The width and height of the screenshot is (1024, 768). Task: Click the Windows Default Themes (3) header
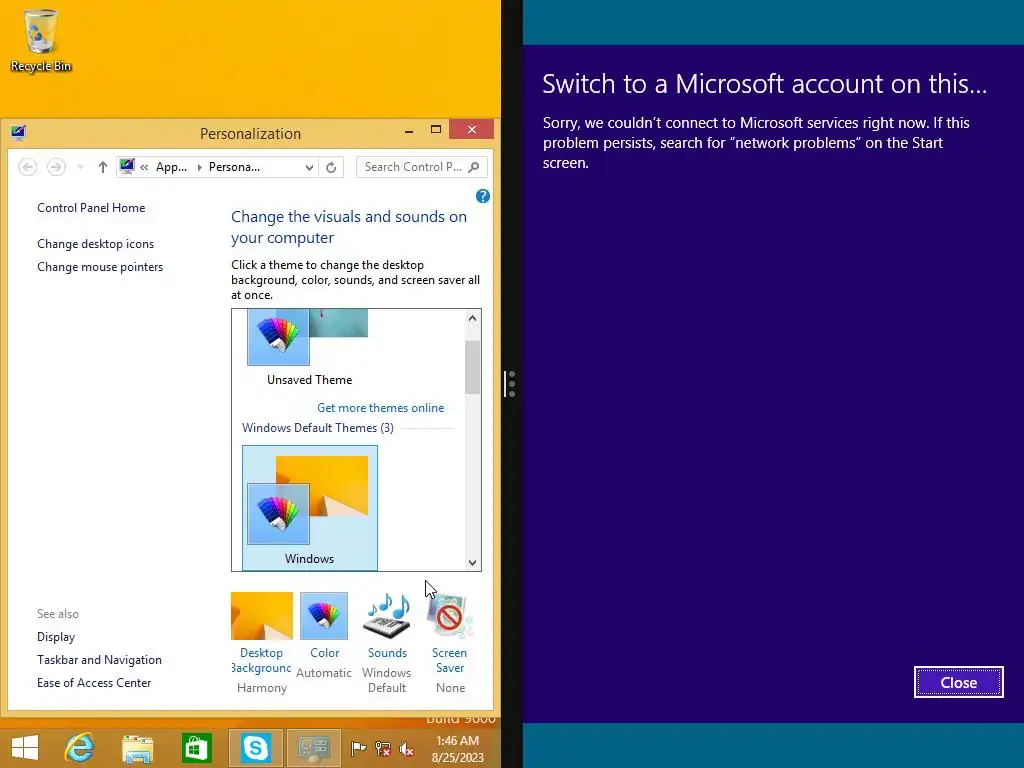click(x=318, y=428)
